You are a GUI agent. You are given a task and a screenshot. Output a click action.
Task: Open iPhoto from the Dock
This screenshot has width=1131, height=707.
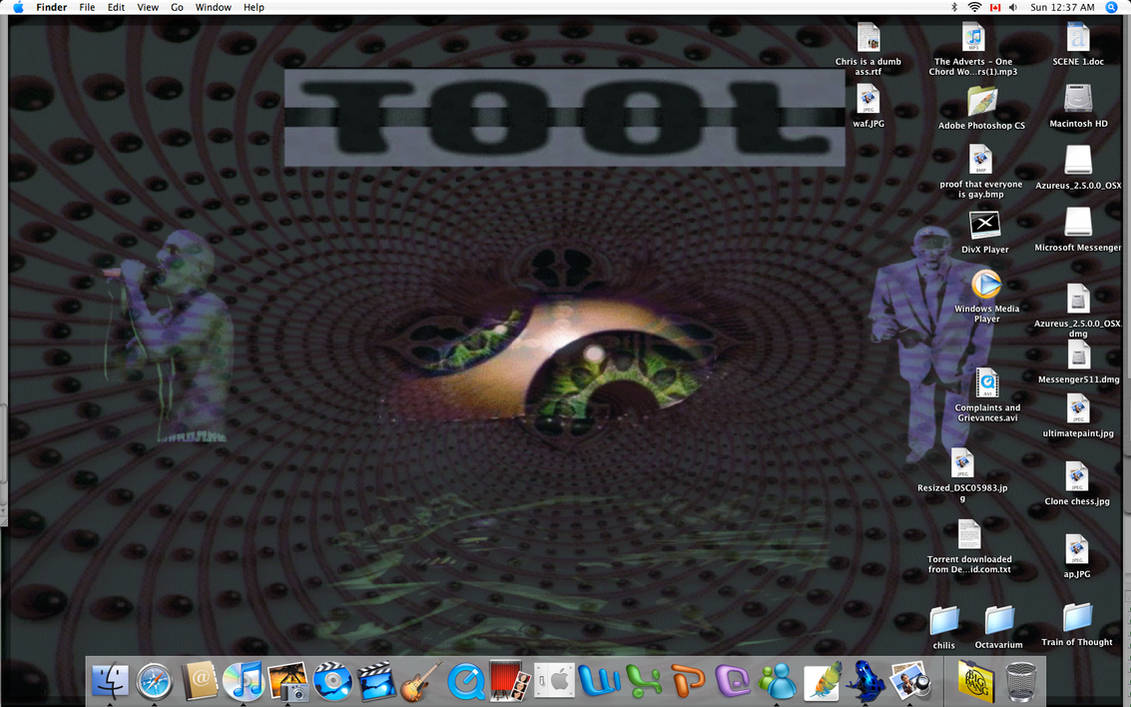pos(288,681)
